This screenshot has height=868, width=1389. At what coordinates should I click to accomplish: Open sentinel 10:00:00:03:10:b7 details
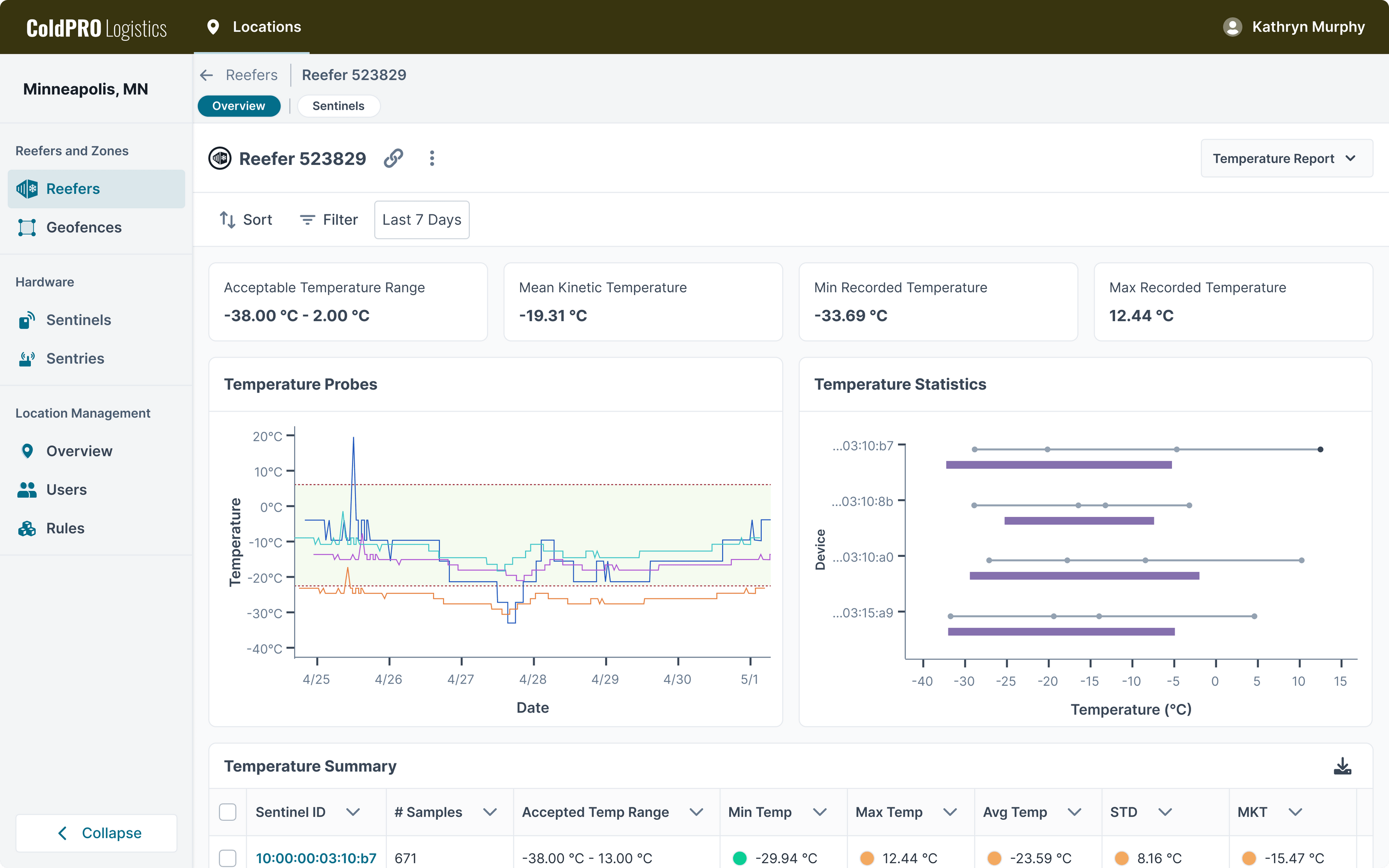pos(316,858)
